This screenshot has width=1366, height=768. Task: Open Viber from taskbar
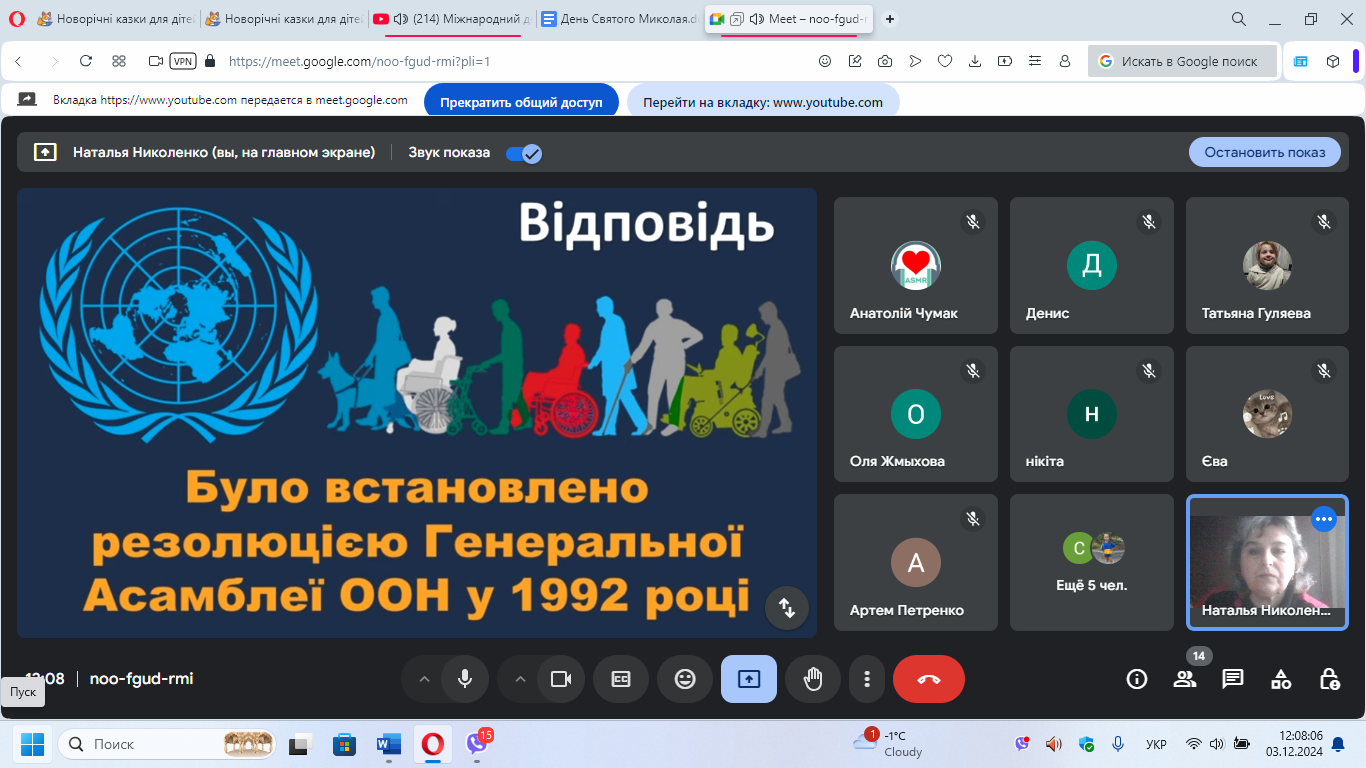coord(477,744)
